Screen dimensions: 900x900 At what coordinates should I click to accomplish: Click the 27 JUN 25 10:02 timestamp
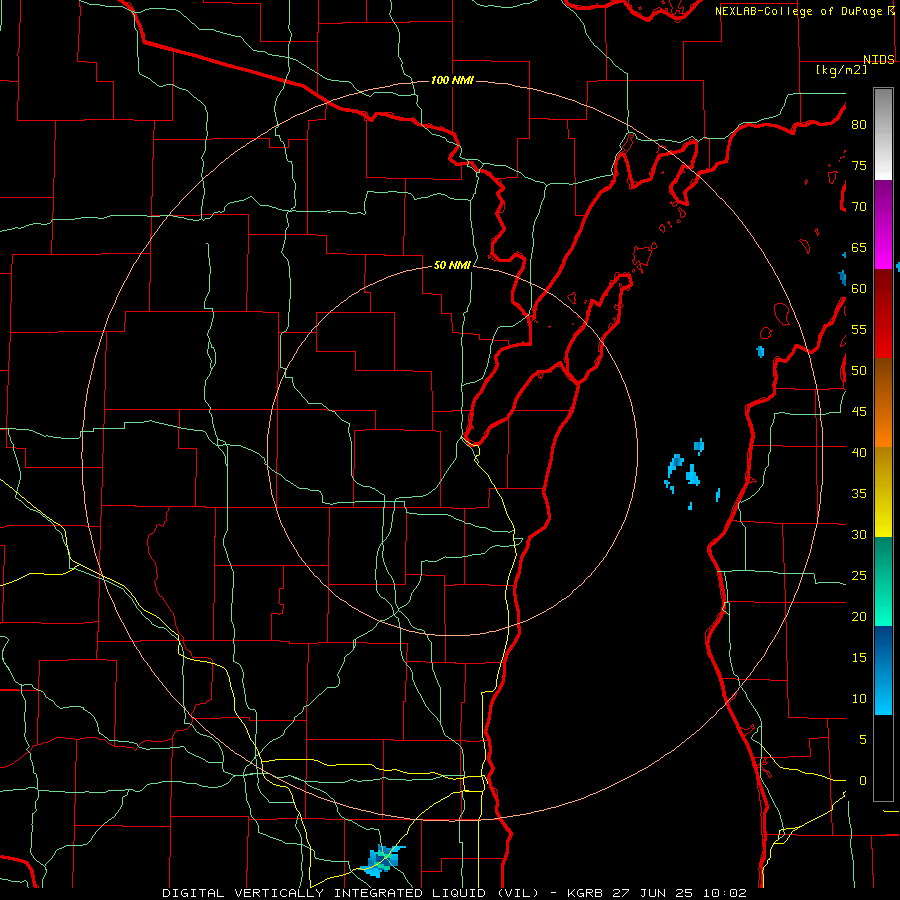[x=679, y=893]
